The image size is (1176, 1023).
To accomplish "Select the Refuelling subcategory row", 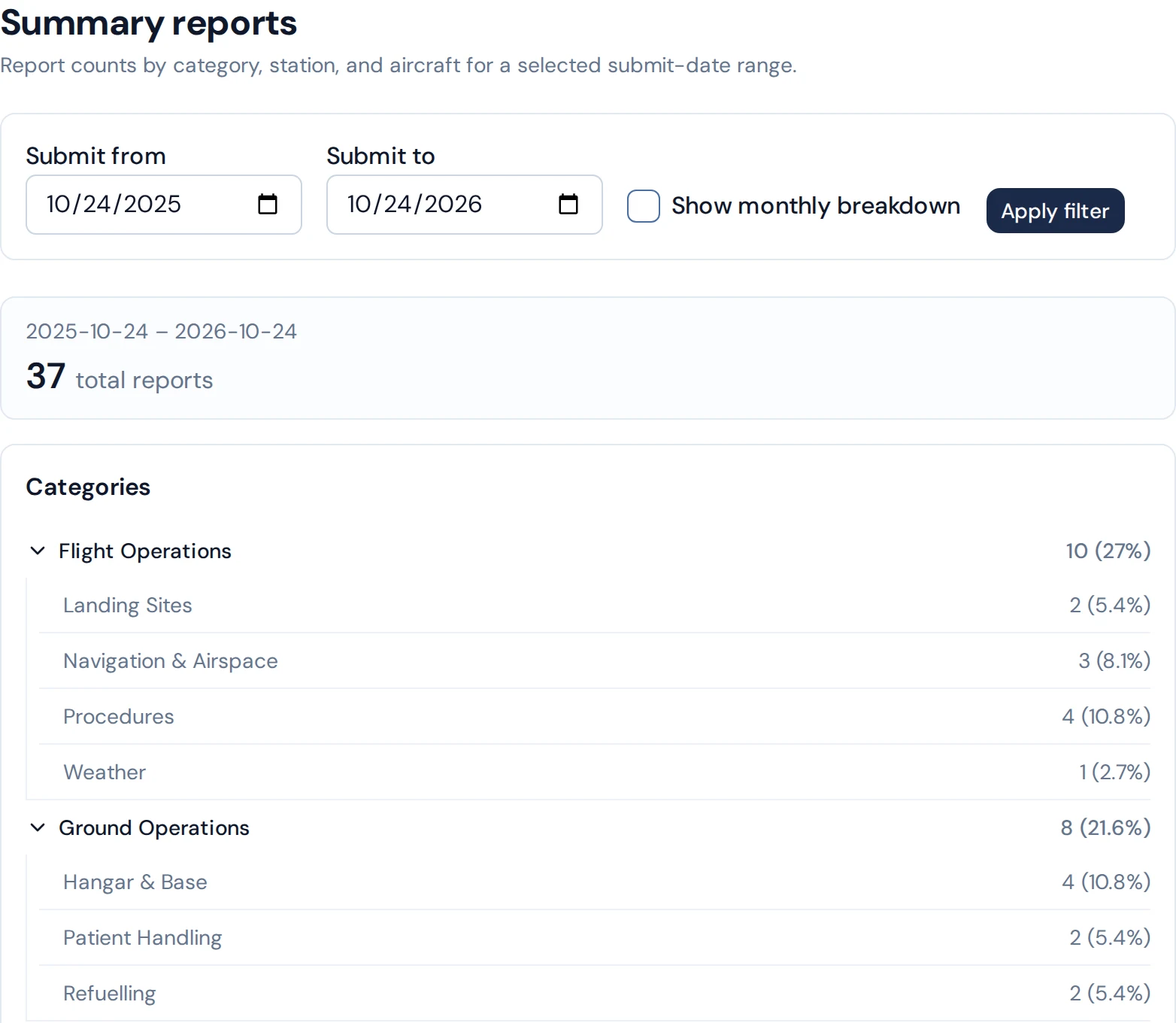I will coord(595,994).
